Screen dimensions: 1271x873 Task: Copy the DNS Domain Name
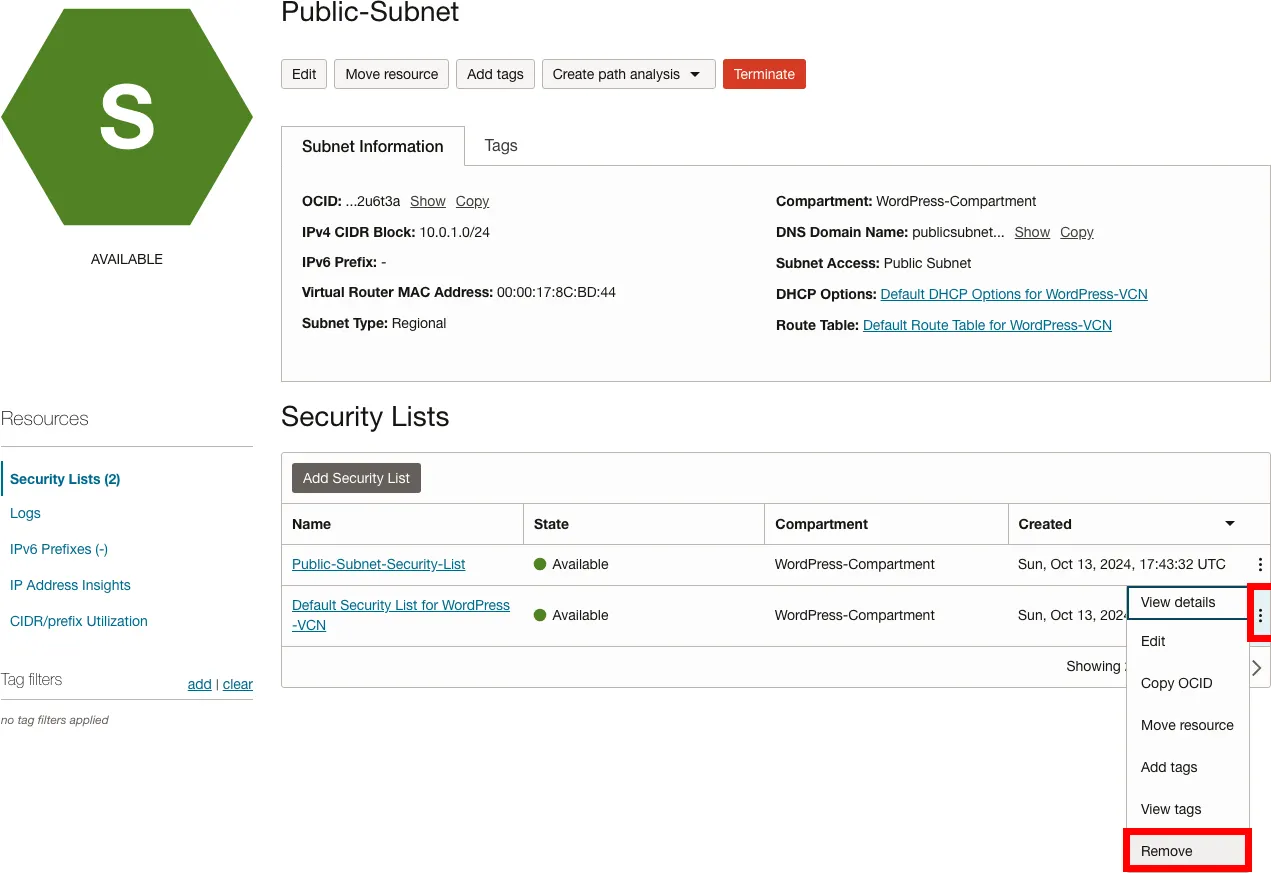tap(1076, 232)
